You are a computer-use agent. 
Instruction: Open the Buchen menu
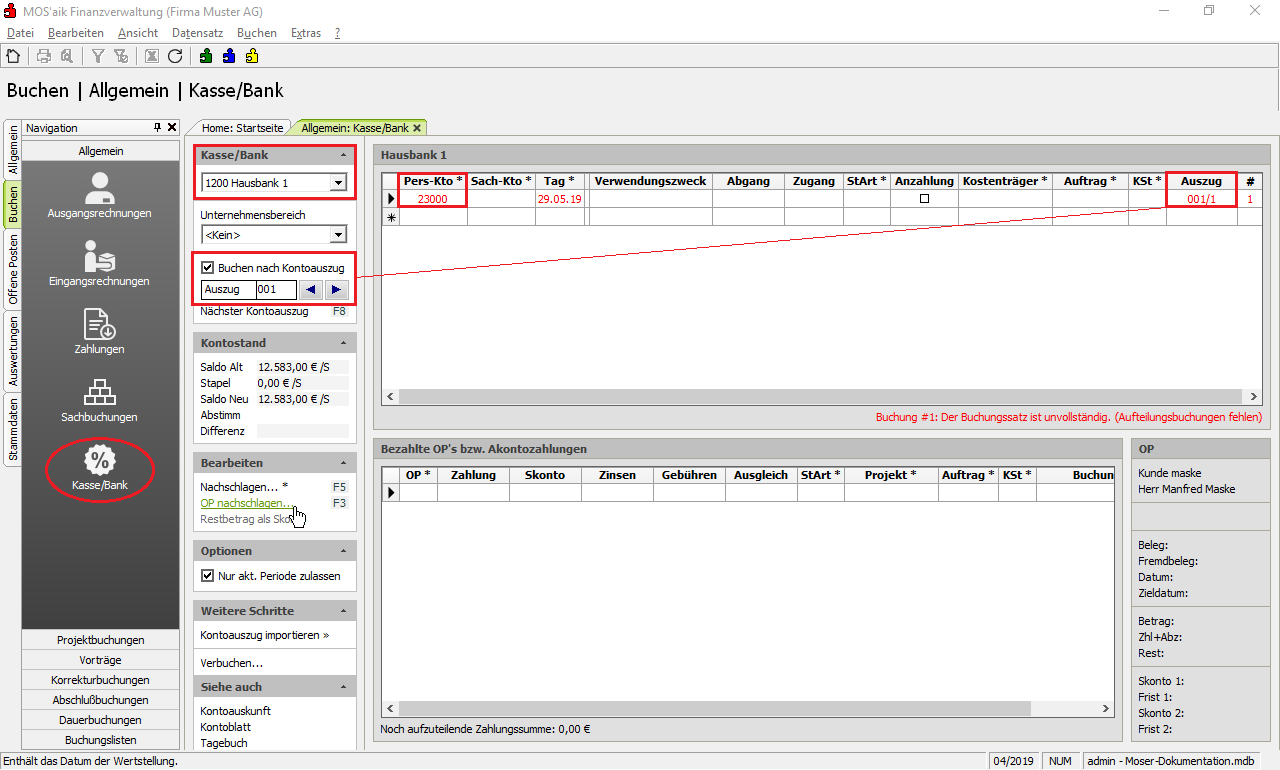tap(257, 33)
